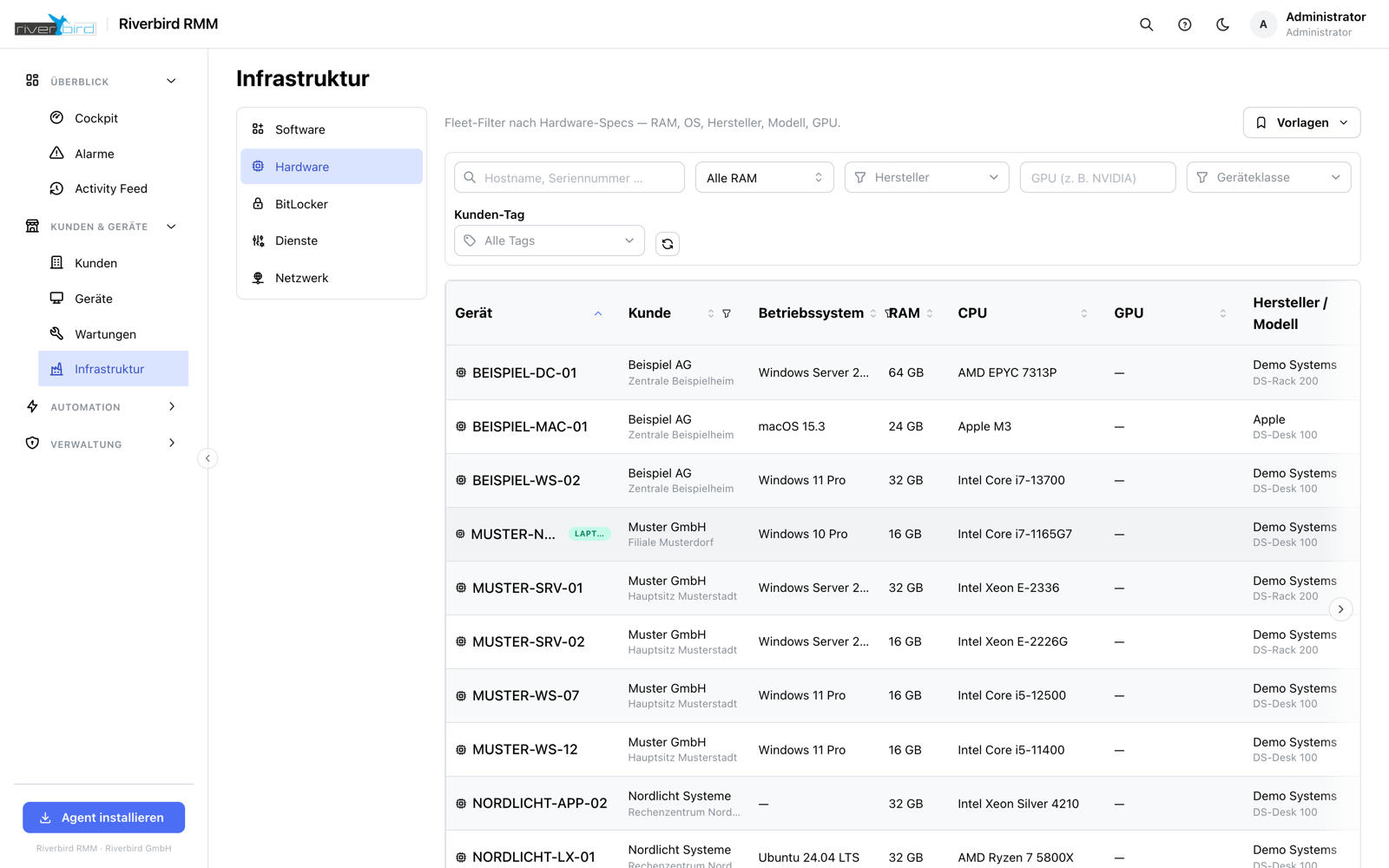The image size is (1389, 868).
Task: Collapse Kunden & Geräte section
Action: point(101,227)
